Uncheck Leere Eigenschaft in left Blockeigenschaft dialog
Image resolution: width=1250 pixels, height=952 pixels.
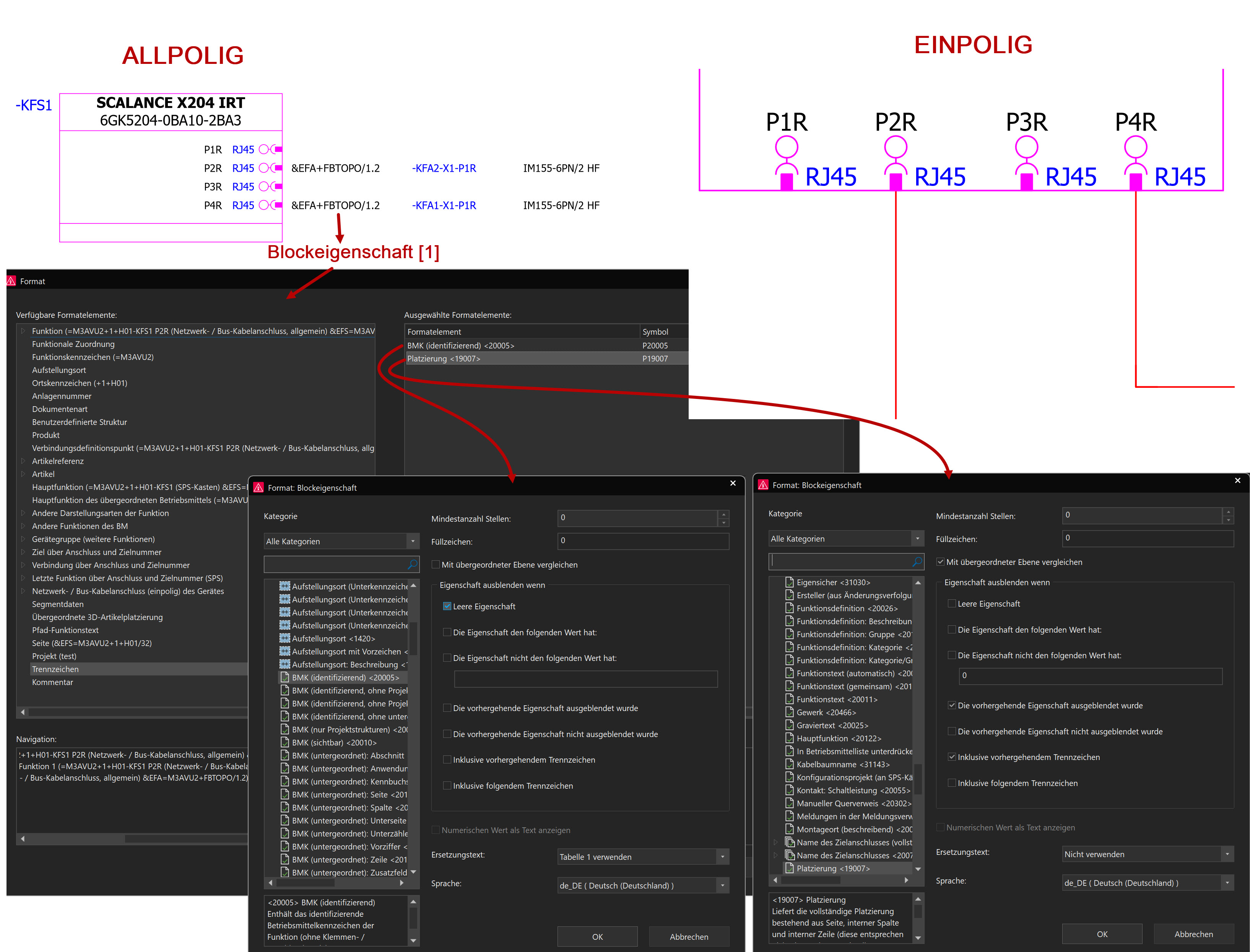pyautogui.click(x=447, y=606)
